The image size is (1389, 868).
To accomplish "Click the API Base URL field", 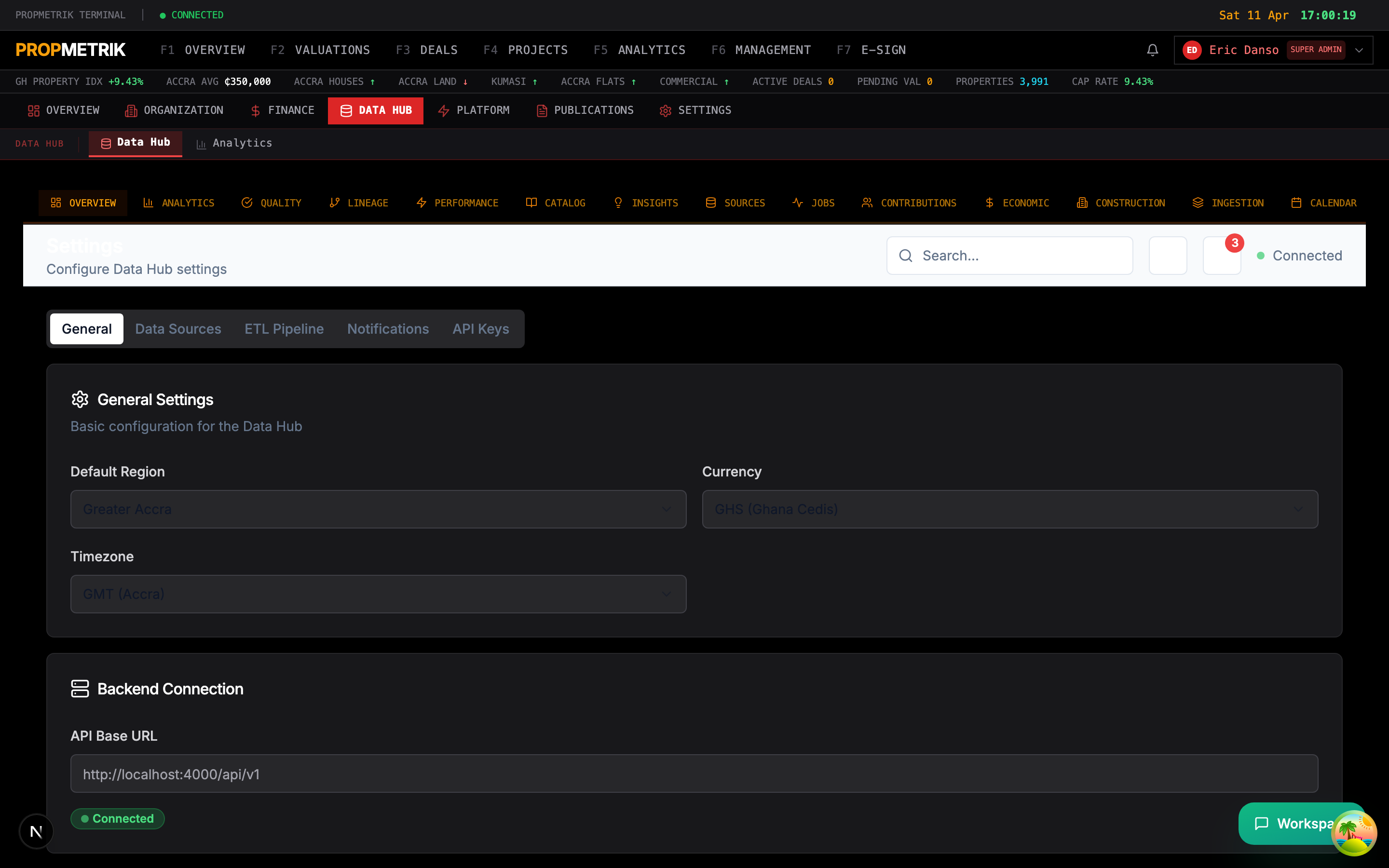I will pos(694,774).
